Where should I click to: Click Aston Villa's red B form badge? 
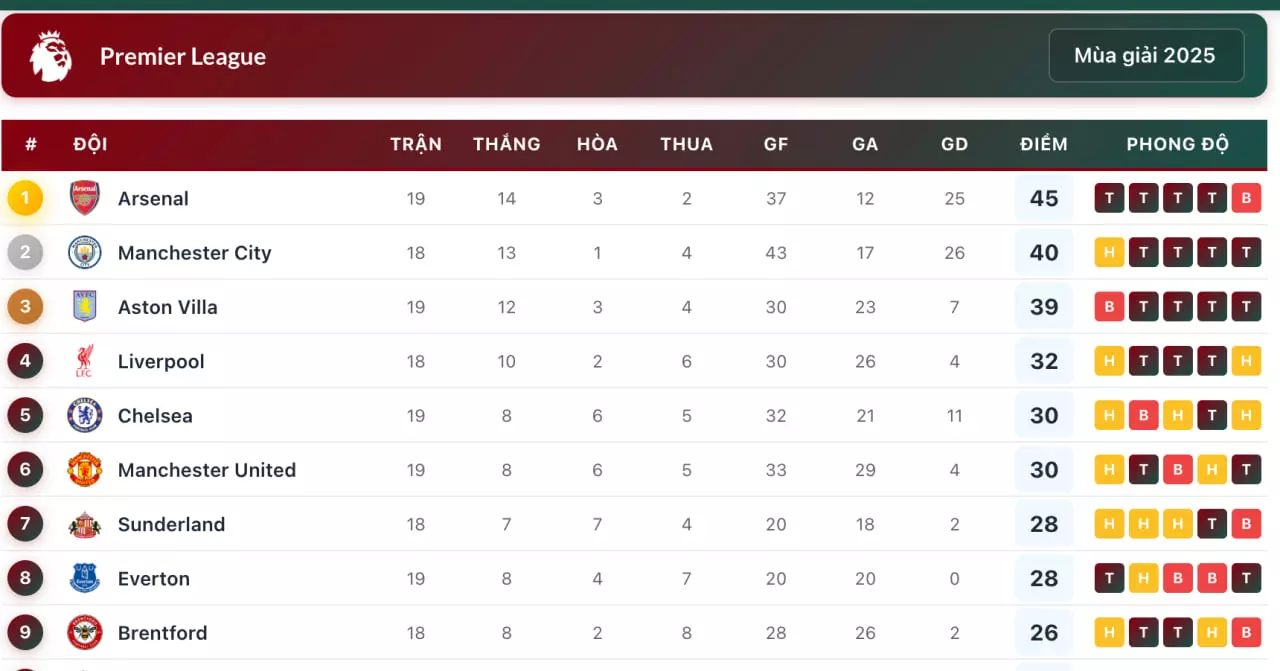1109,307
